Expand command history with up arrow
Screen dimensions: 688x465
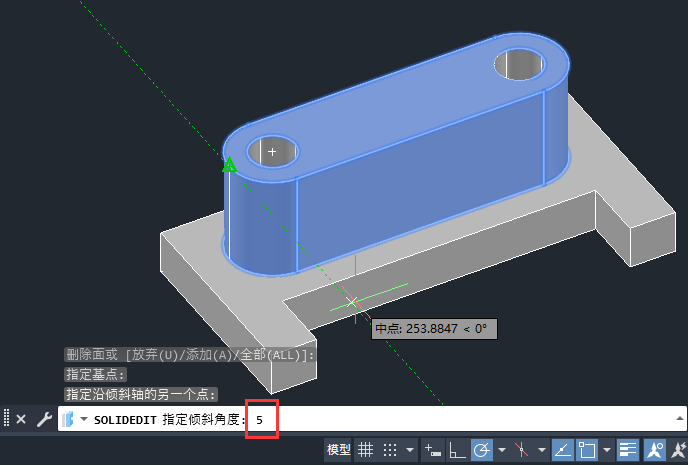[x=680, y=419]
